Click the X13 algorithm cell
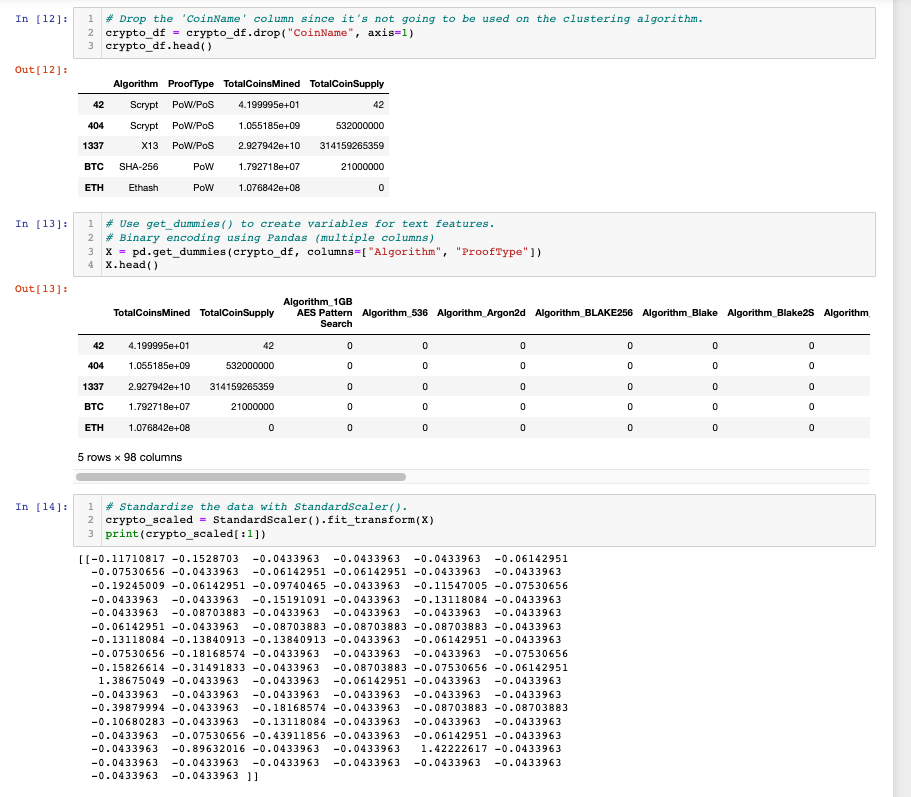 [149, 146]
